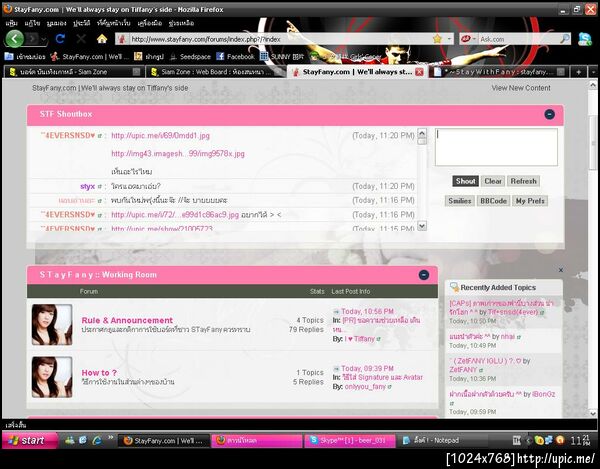Viewport: 600px width, 469px height.
Task: Open the styx user profile link
Action: coord(87,187)
